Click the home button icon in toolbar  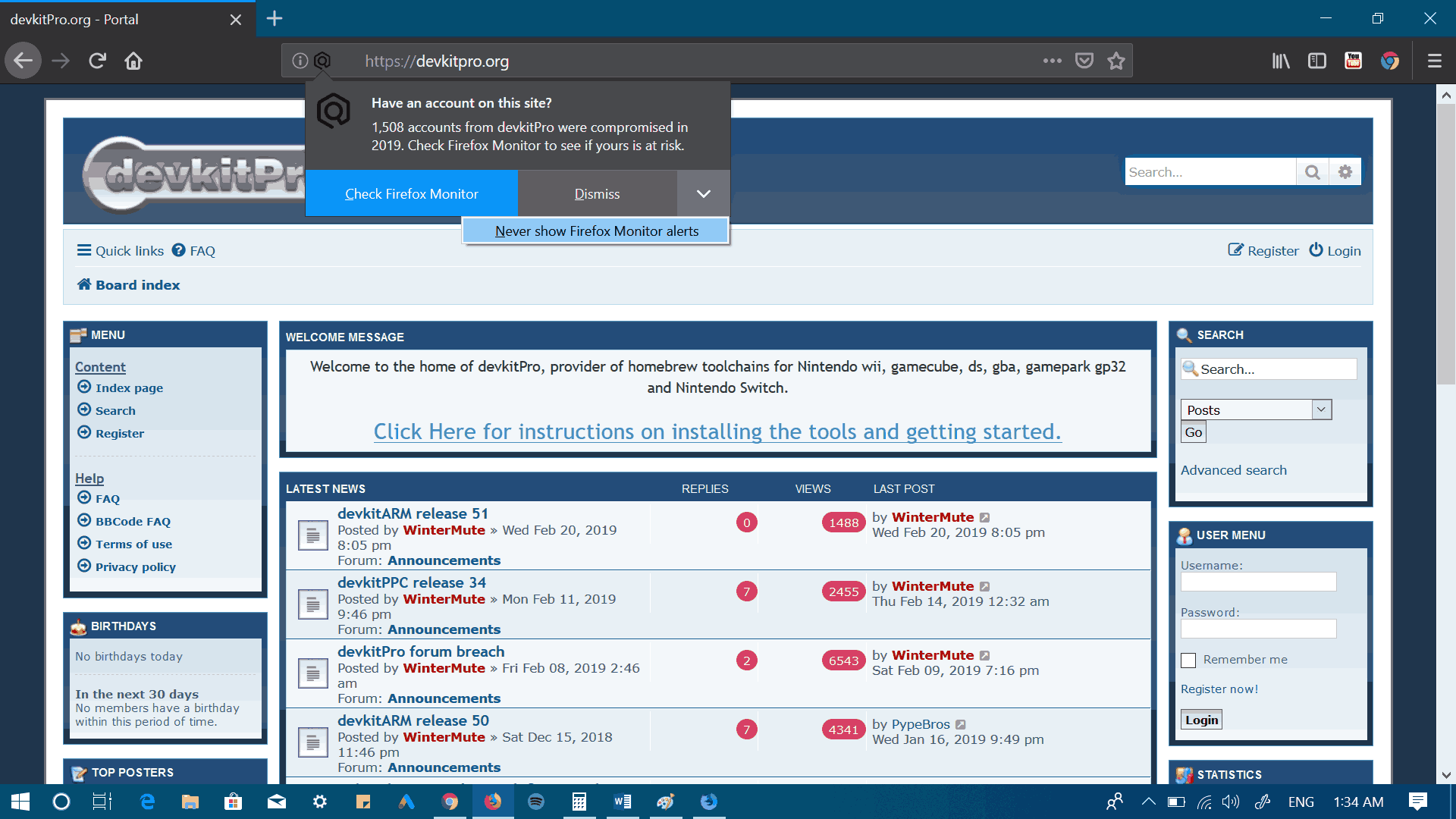click(x=133, y=62)
